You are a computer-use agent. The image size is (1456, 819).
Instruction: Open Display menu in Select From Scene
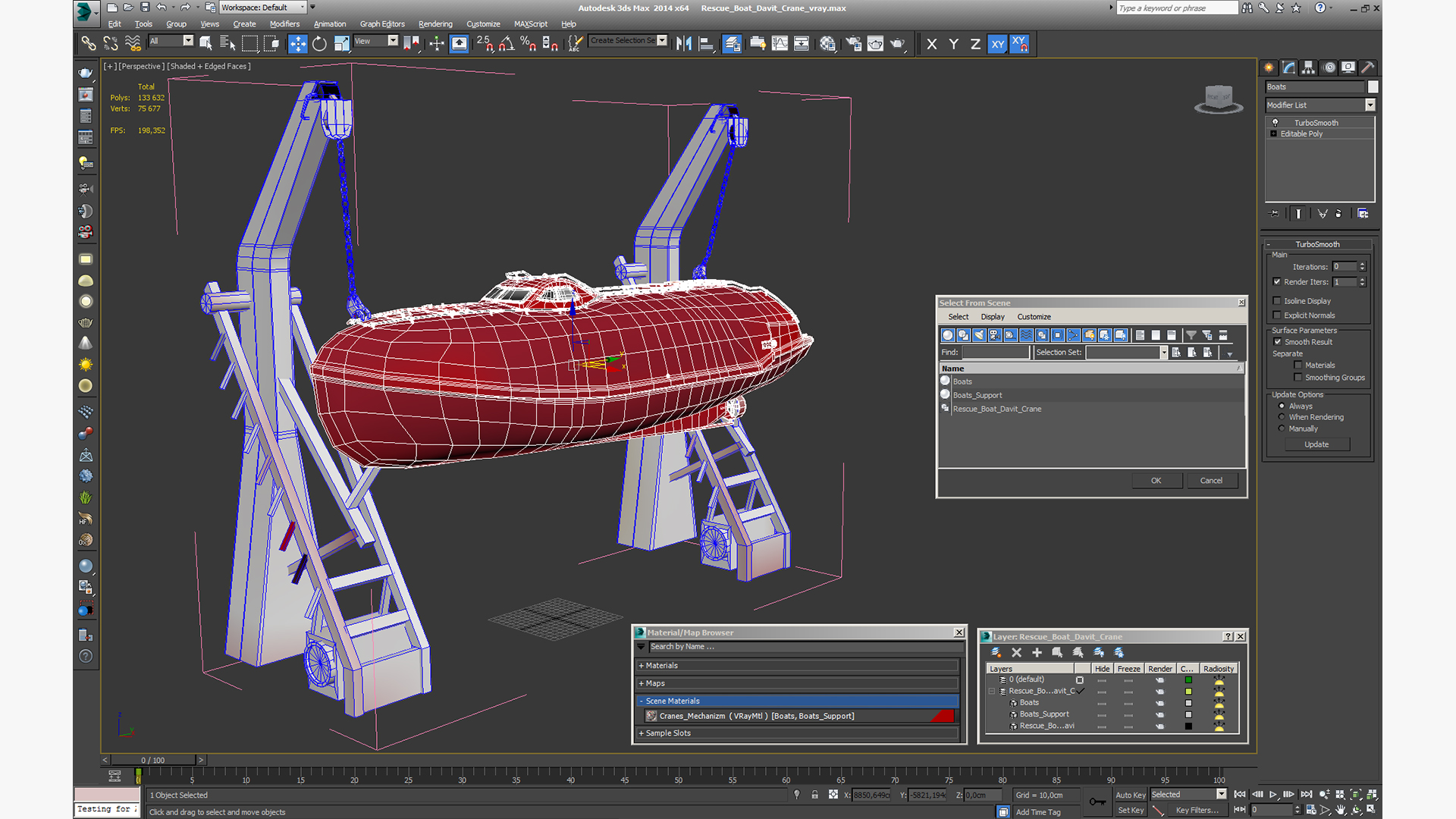(992, 317)
